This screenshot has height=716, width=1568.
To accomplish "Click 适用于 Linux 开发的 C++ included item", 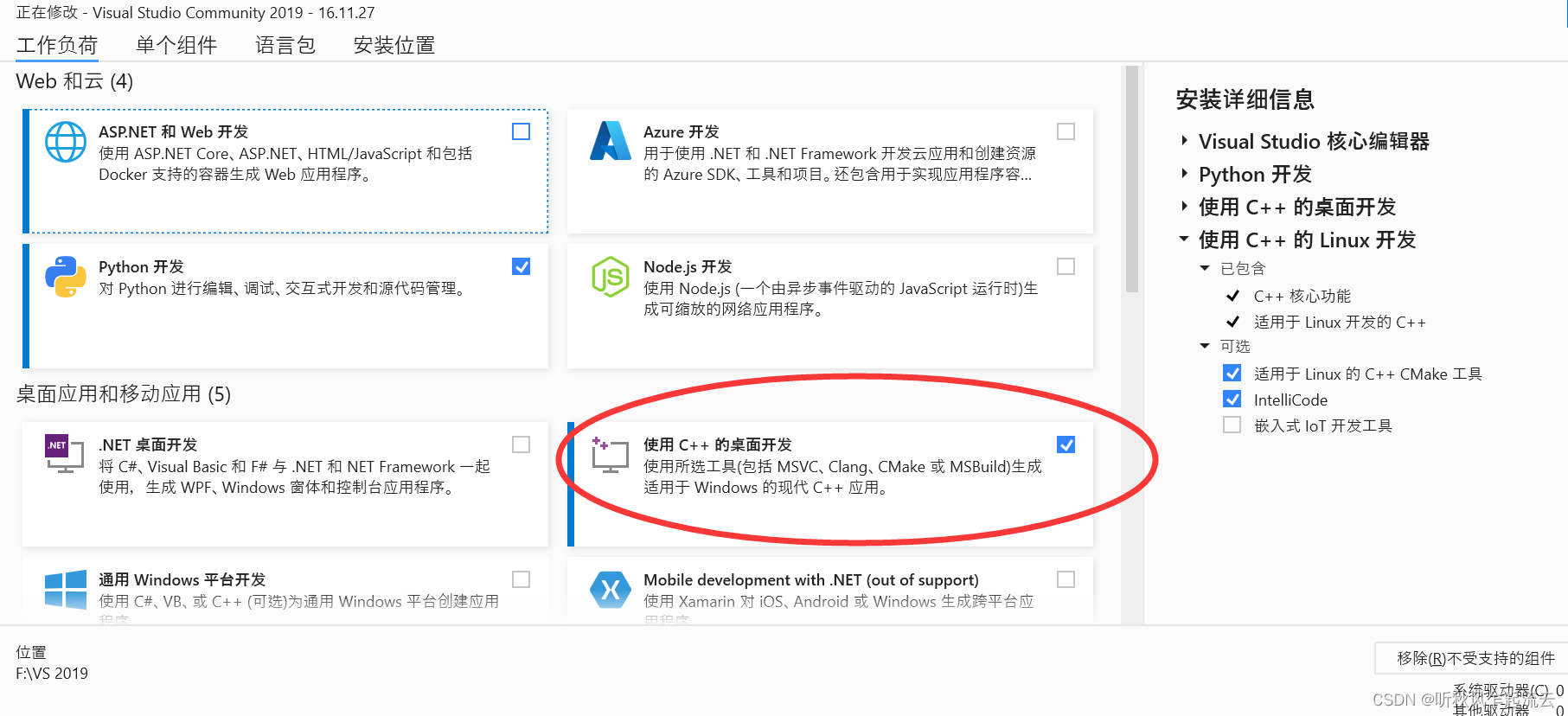I will 1340,322.
